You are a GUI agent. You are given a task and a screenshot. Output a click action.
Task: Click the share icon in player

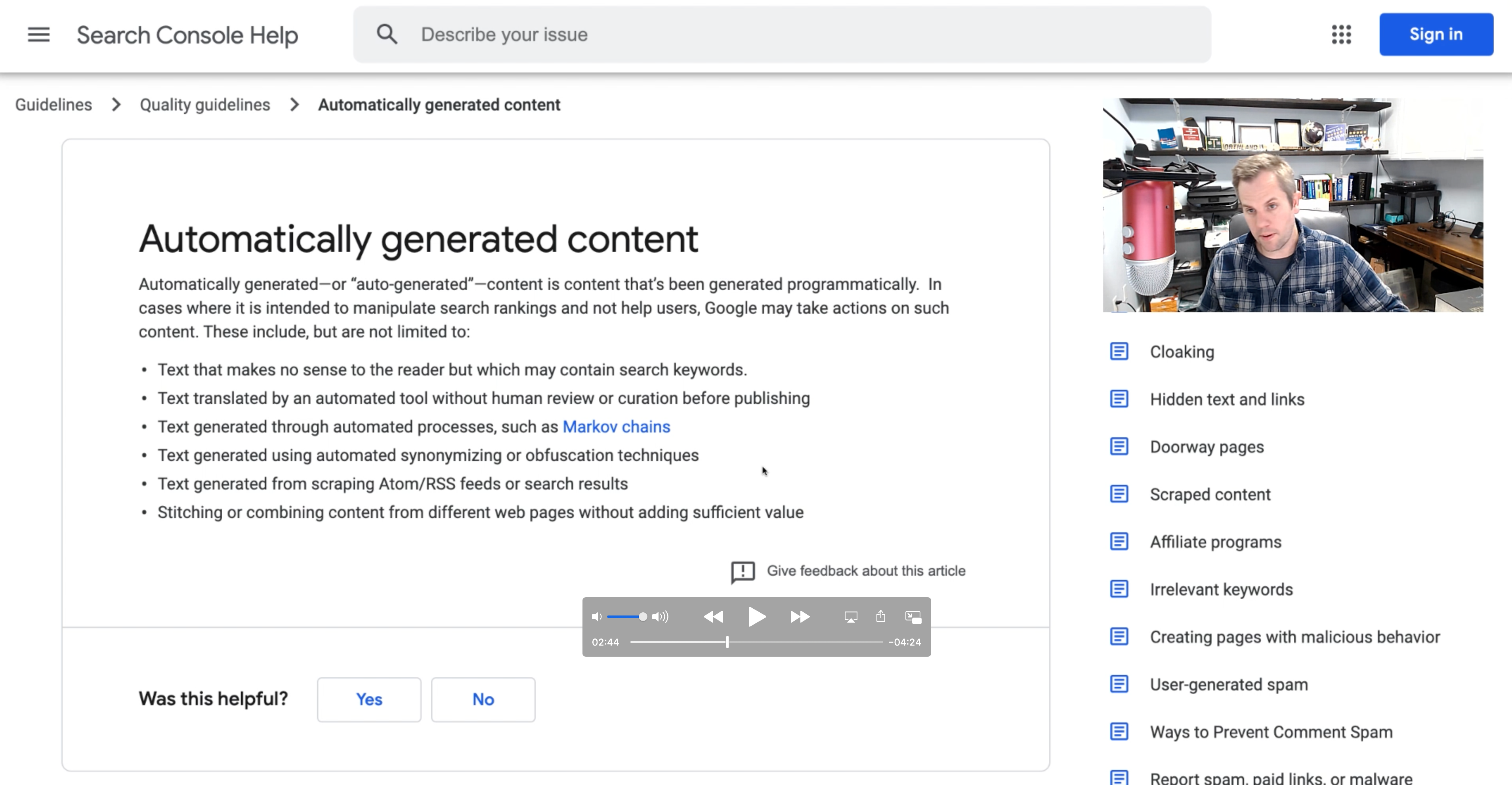point(880,616)
